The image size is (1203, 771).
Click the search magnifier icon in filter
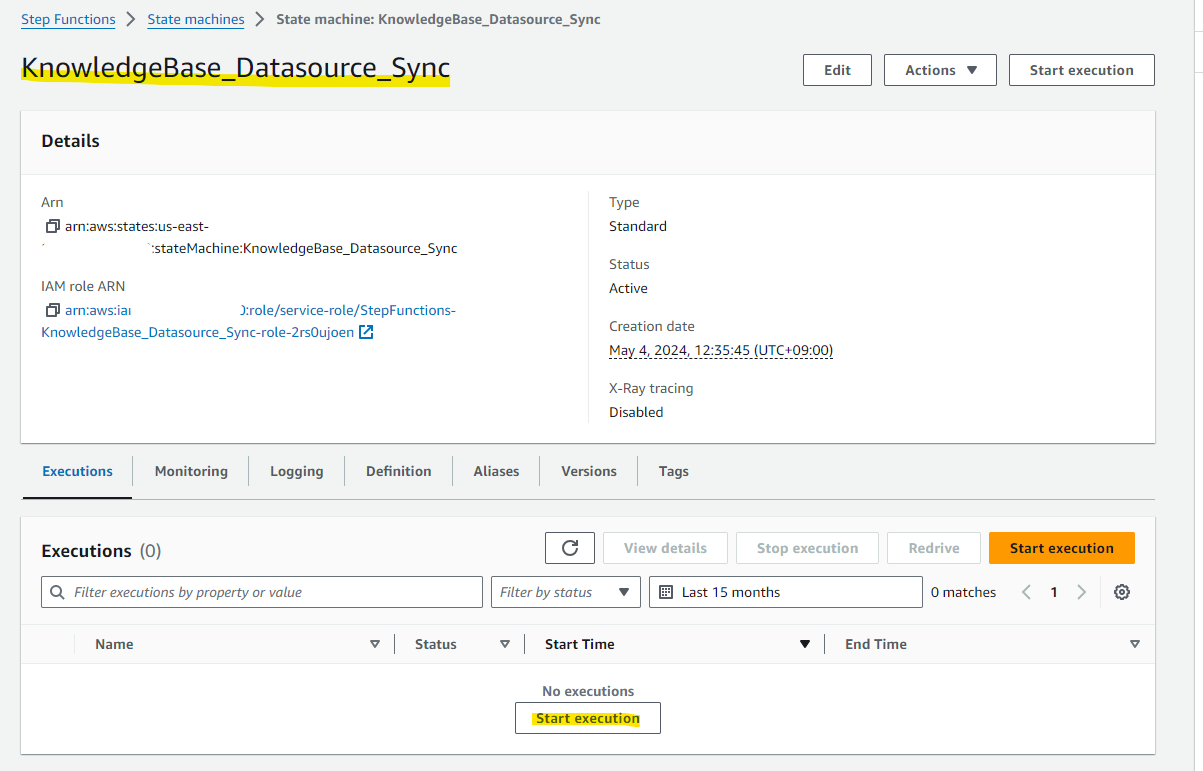click(x=58, y=592)
